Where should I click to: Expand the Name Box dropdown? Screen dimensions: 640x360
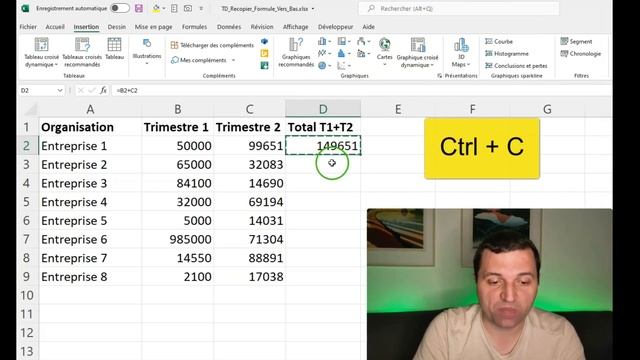point(60,90)
